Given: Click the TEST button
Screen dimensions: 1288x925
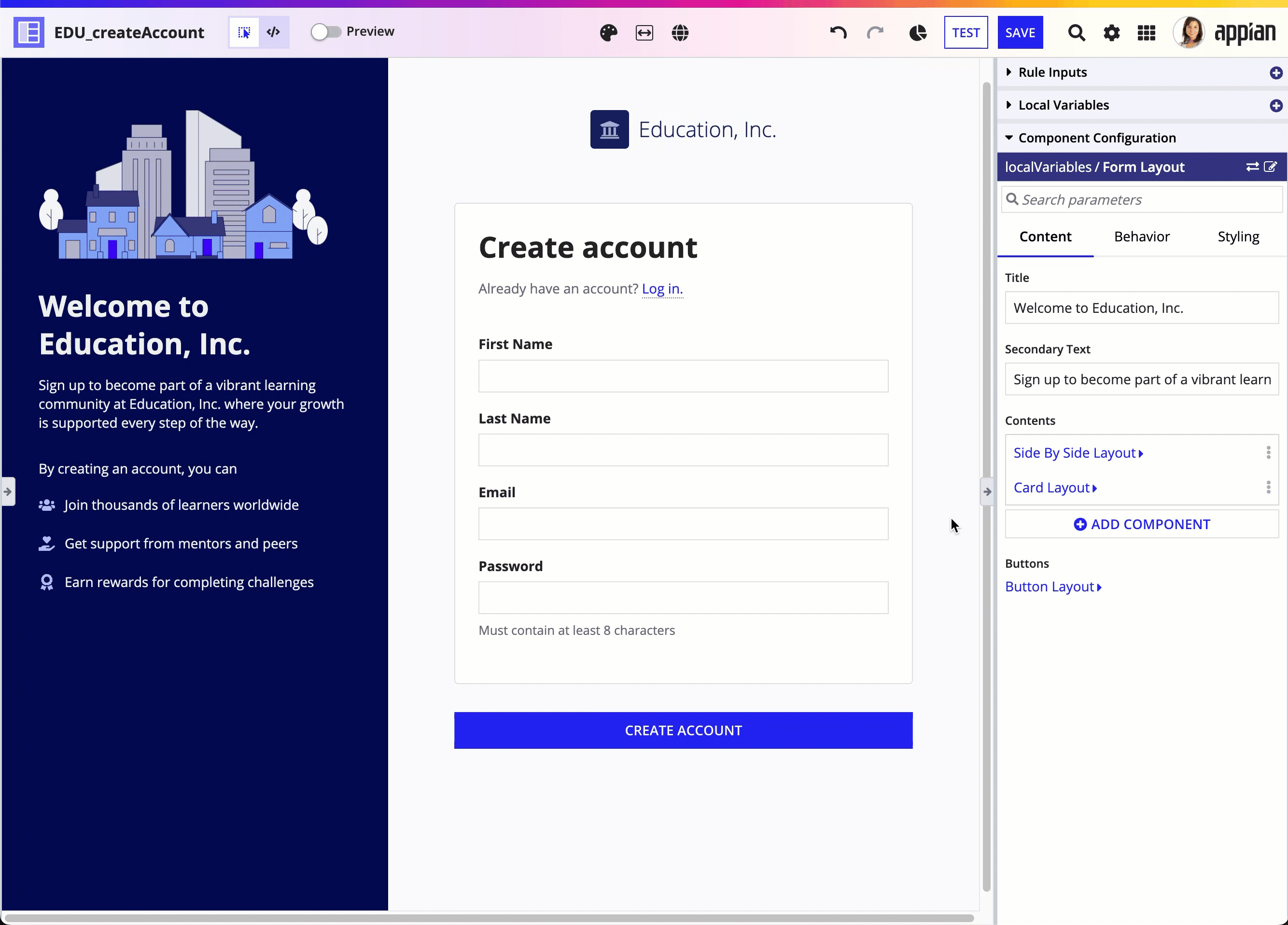Looking at the screenshot, I should click(966, 32).
